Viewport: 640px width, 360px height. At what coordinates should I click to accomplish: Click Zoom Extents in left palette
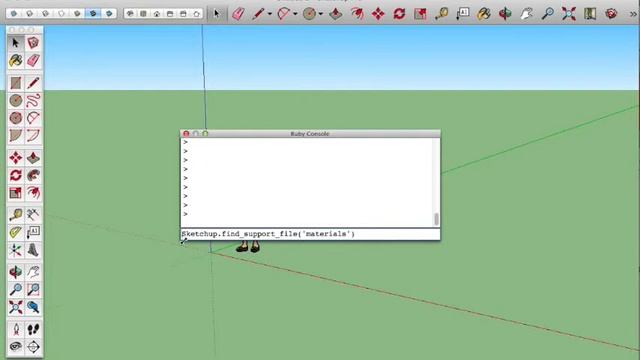16,307
